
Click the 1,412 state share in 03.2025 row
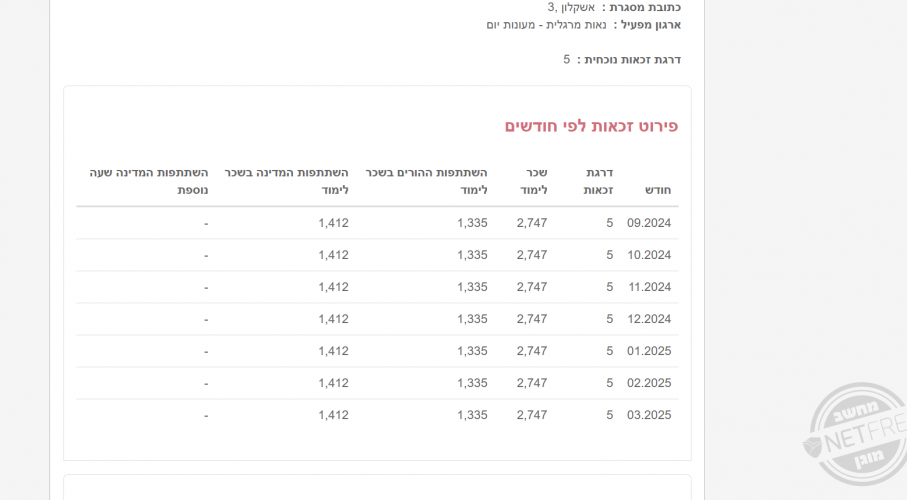333,415
